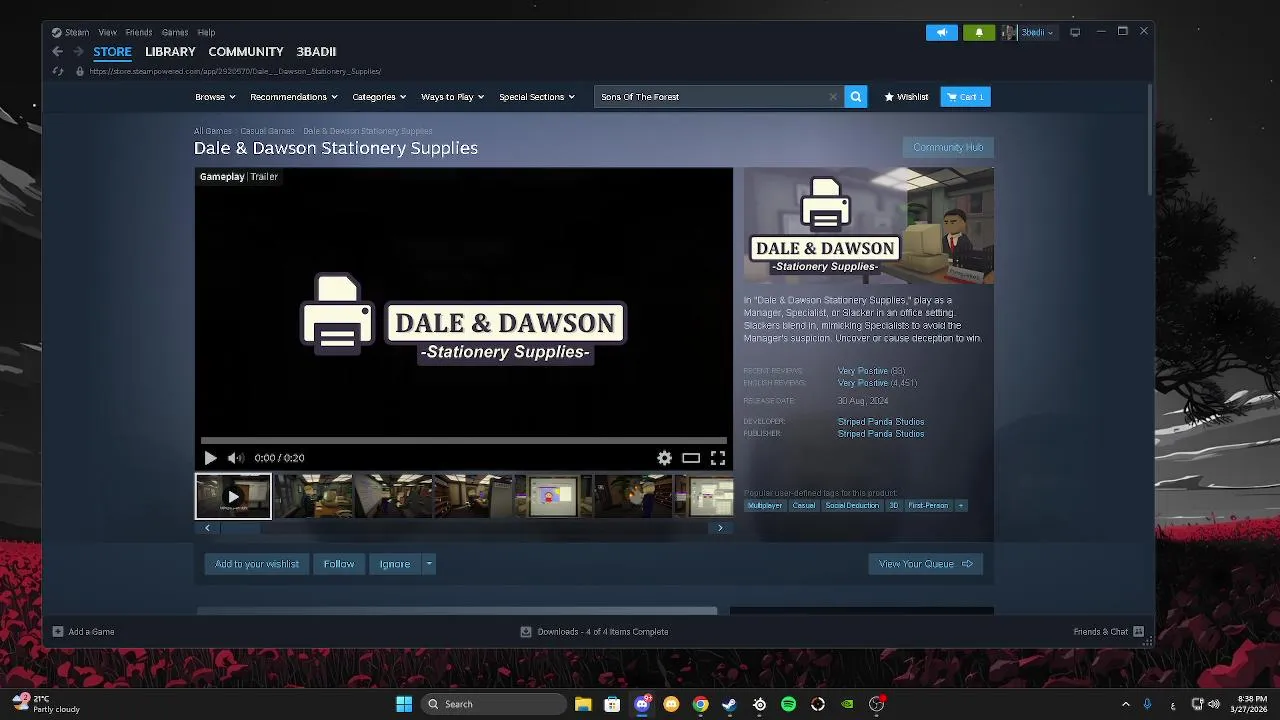Screen dimensions: 1280x720
Task: View Your Queue
Action: (925, 564)
